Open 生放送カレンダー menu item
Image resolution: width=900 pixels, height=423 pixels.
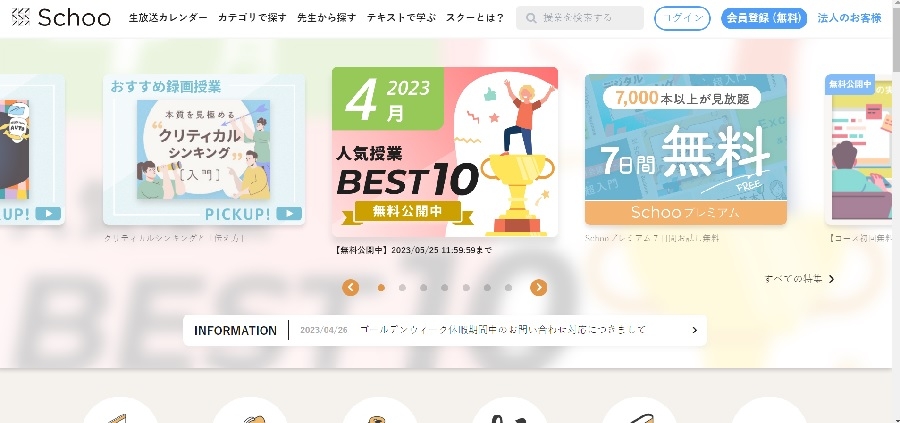[x=168, y=18]
